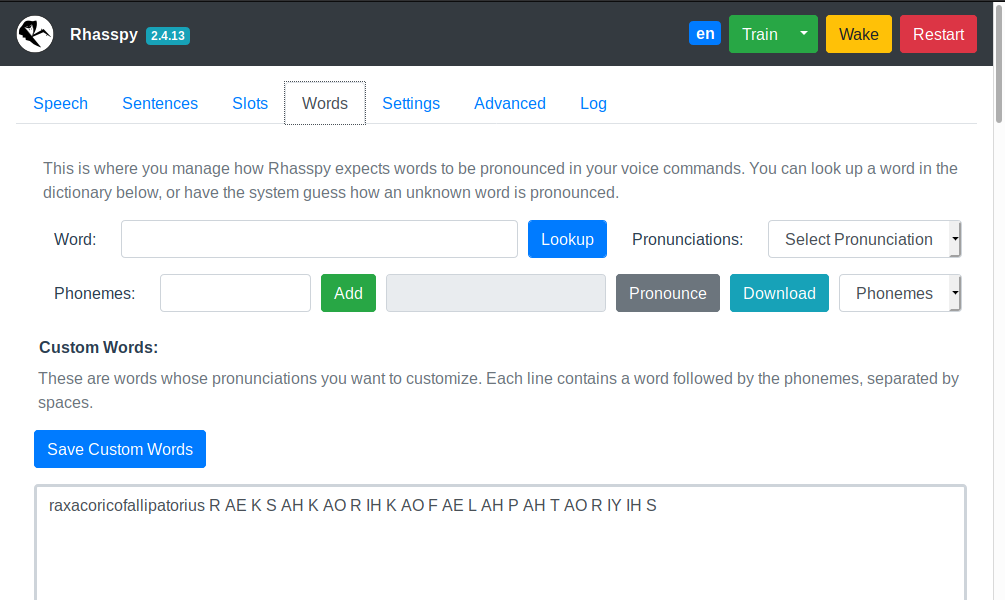This screenshot has width=1005, height=600.
Task: Click the teal Download button
Action: coord(779,293)
